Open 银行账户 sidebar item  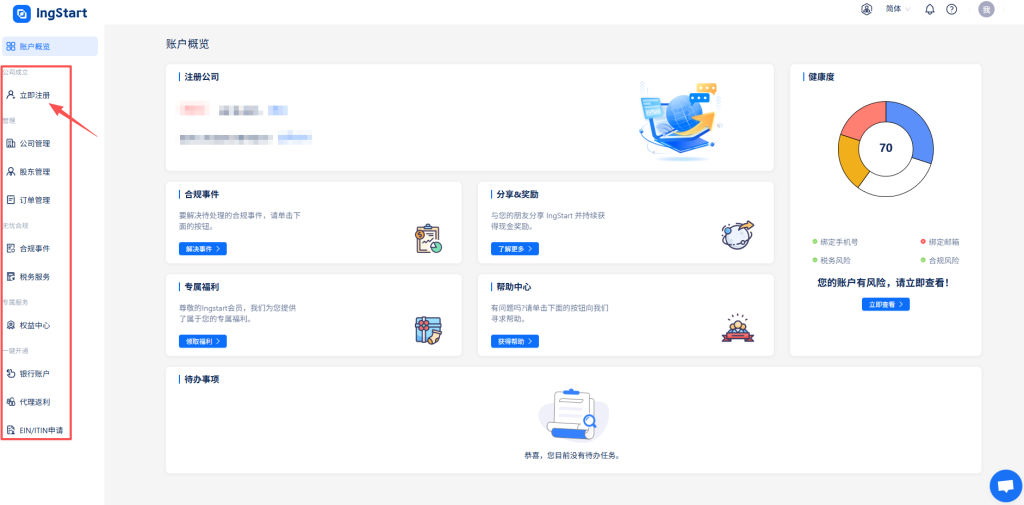37,374
